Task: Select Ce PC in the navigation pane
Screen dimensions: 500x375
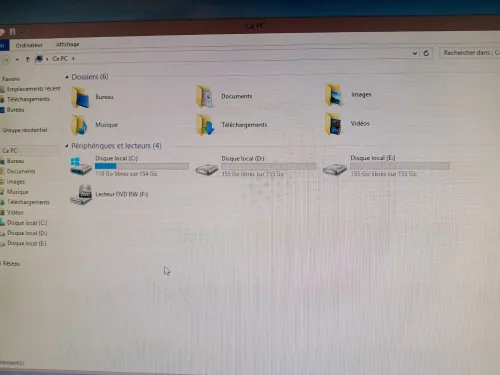Action: (x=10, y=151)
